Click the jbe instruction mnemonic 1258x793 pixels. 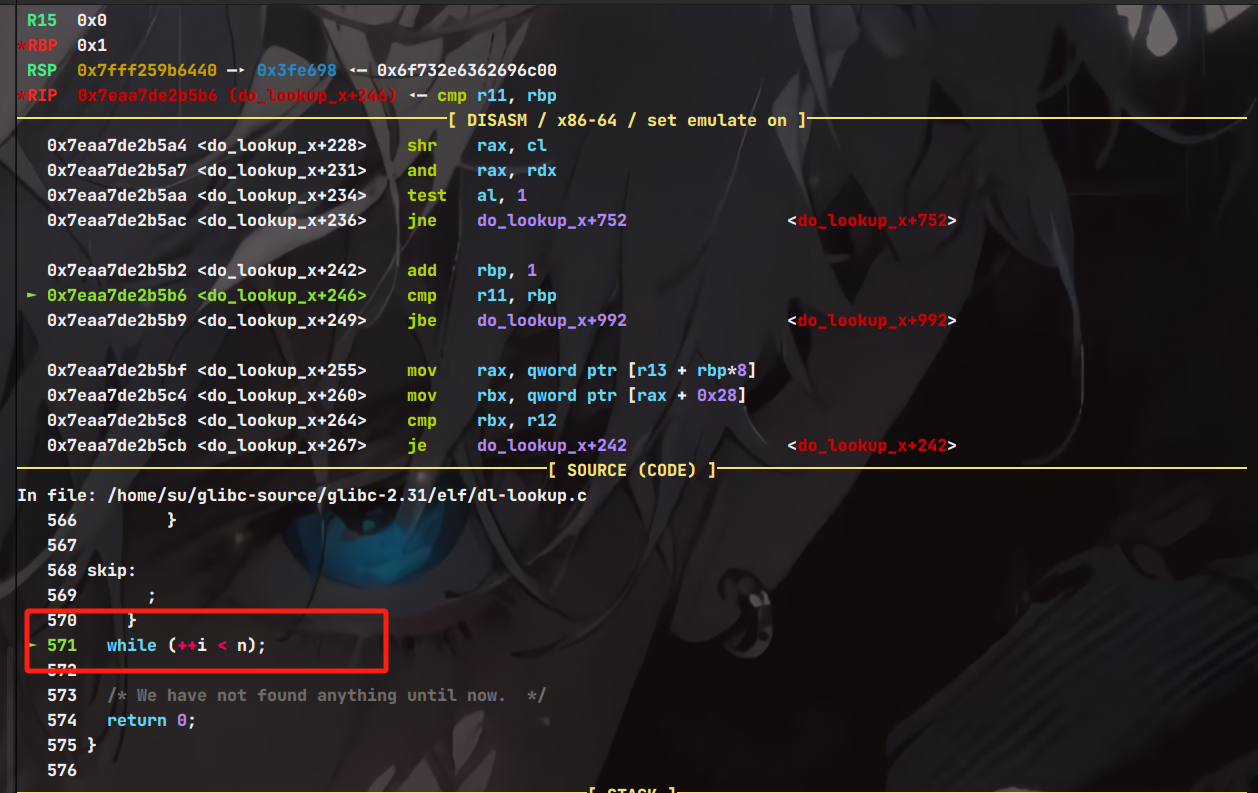pyautogui.click(x=422, y=320)
